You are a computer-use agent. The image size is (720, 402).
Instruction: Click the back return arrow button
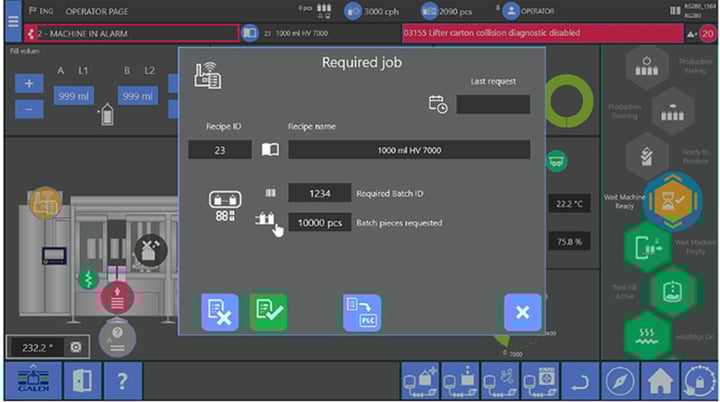pos(576,381)
